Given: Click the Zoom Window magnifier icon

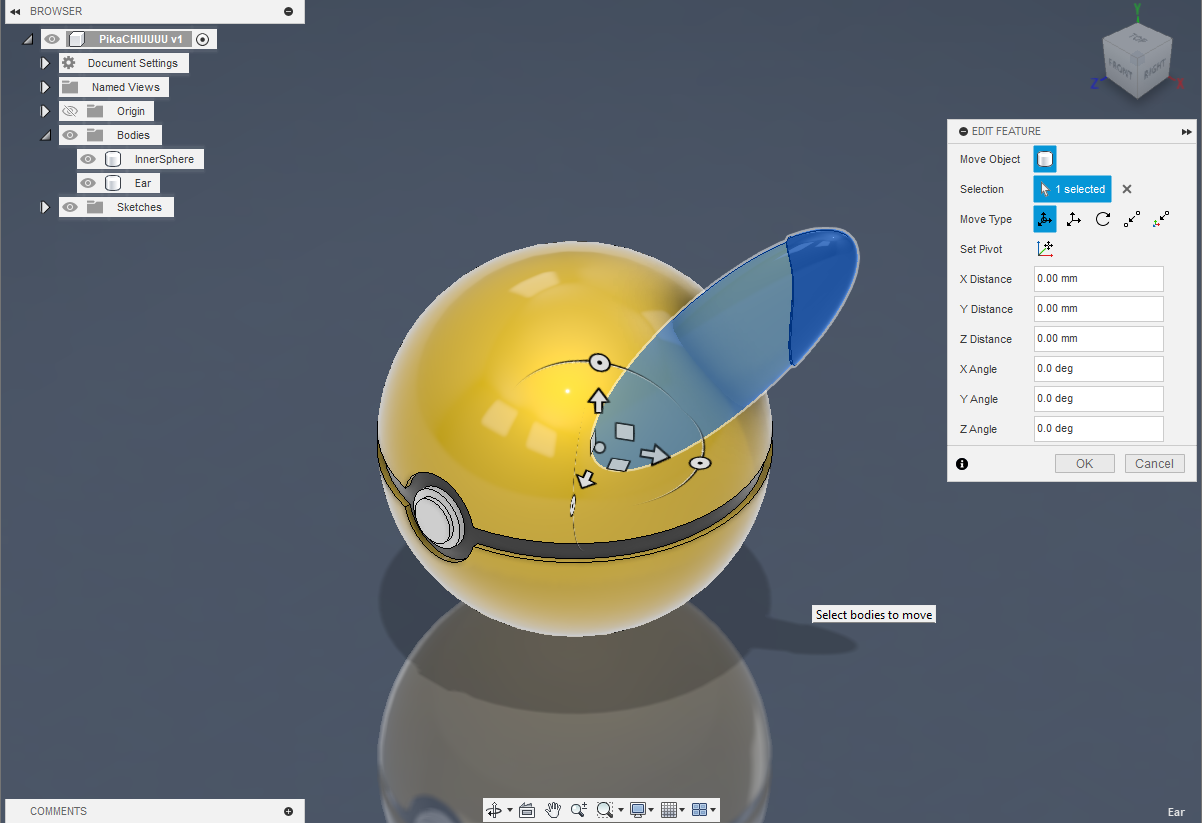Looking at the screenshot, I should coord(604,810).
